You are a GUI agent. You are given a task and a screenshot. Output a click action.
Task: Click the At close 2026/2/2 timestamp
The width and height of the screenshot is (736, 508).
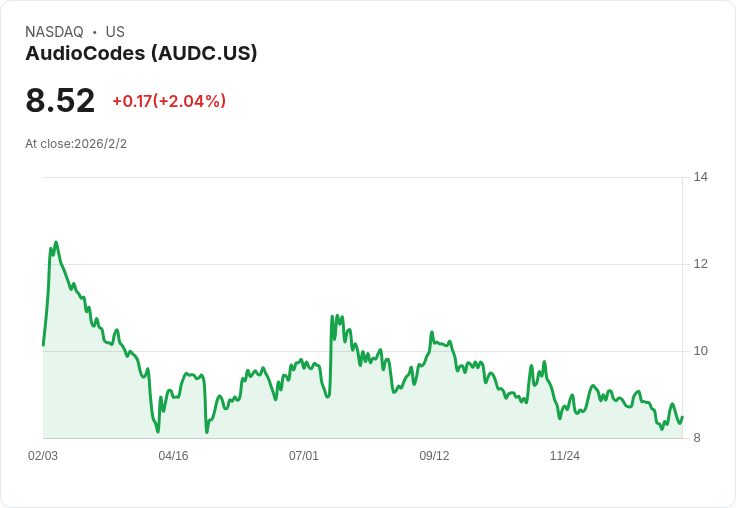[x=76, y=144]
